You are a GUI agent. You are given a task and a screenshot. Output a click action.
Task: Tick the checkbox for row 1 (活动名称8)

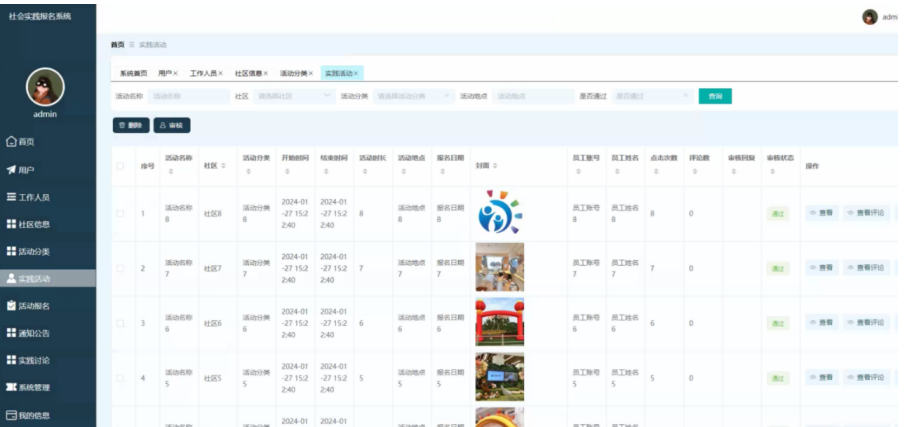coord(120,214)
